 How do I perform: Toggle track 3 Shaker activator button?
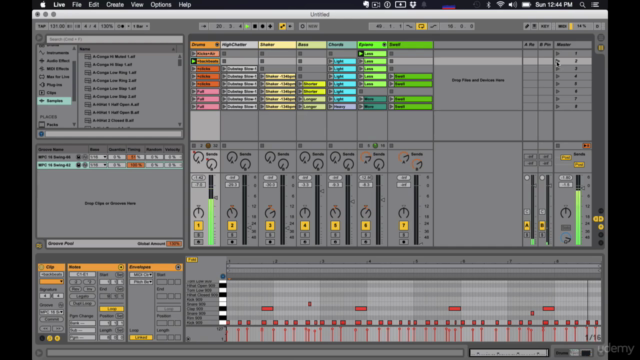click(x=270, y=226)
